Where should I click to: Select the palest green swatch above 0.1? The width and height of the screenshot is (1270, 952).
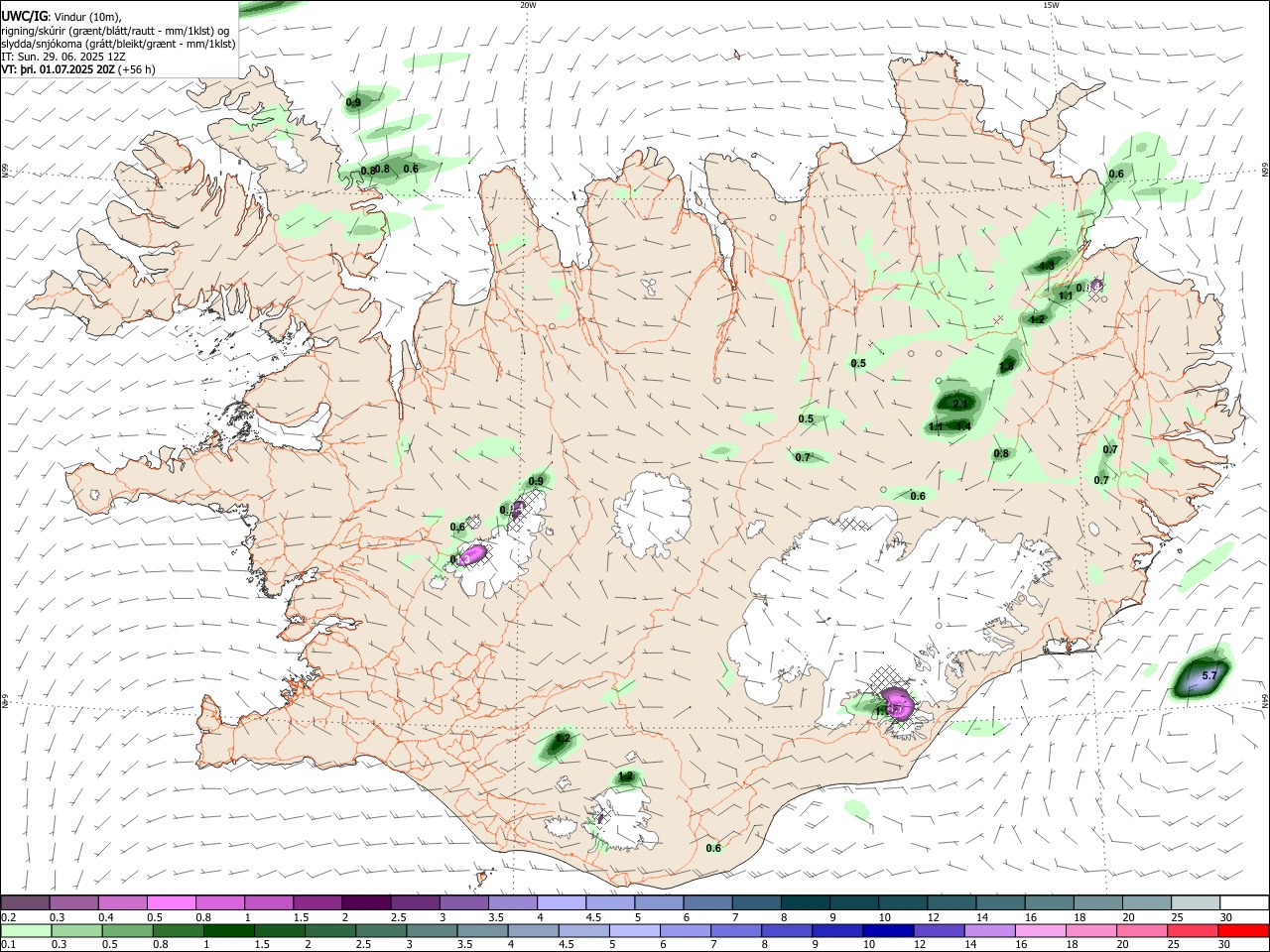(x=25, y=930)
